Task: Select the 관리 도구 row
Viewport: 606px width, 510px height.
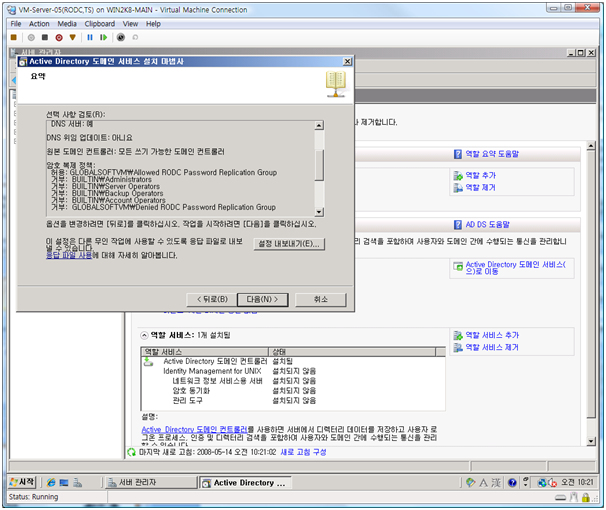Action: pos(293,400)
